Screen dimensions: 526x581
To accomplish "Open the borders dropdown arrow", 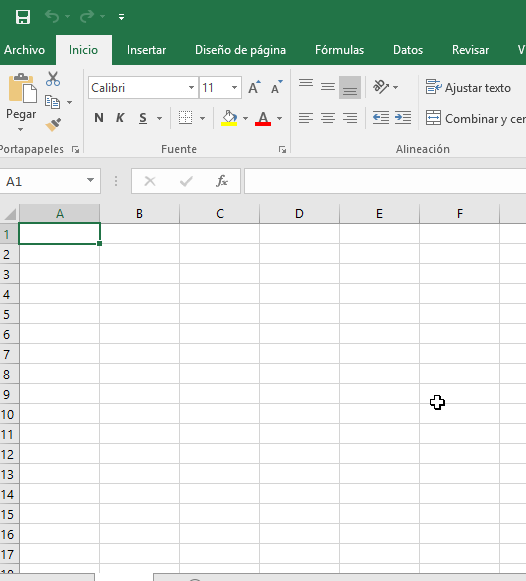I will pos(202,119).
